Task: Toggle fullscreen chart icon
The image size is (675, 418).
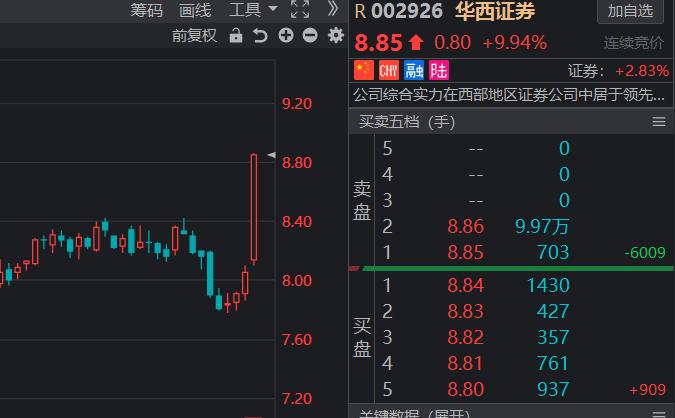Action: 300,9
